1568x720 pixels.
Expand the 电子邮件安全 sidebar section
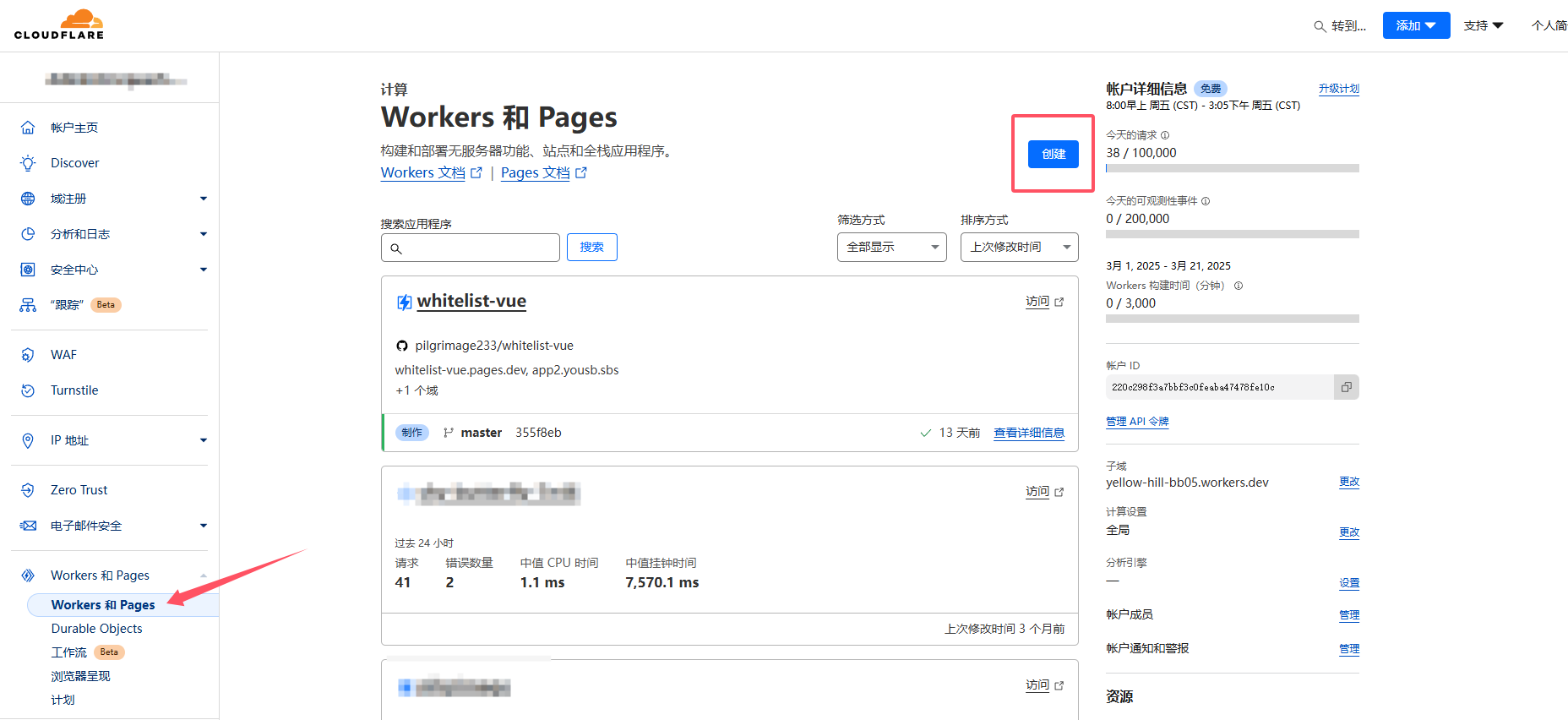204,526
